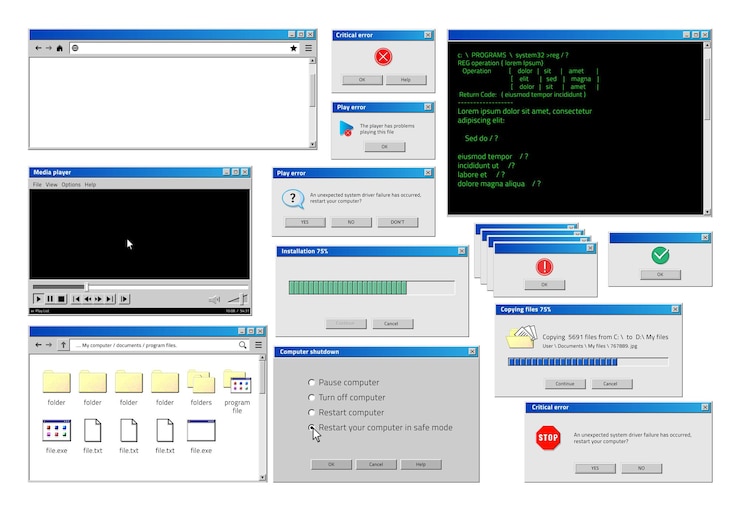Click the copying folder with papers icon
The width and height of the screenshot is (740, 511).
click(521, 336)
